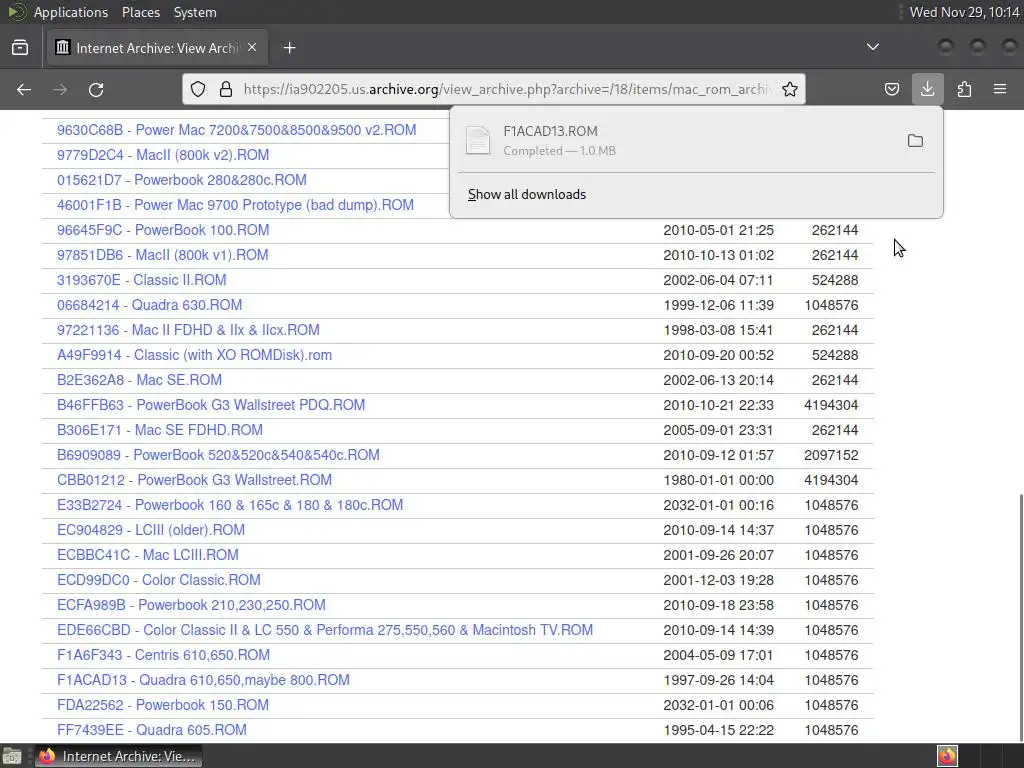The height and width of the screenshot is (768, 1024).
Task: Open 9630C68B Power Mac 7200 ROM link
Action: point(236,130)
